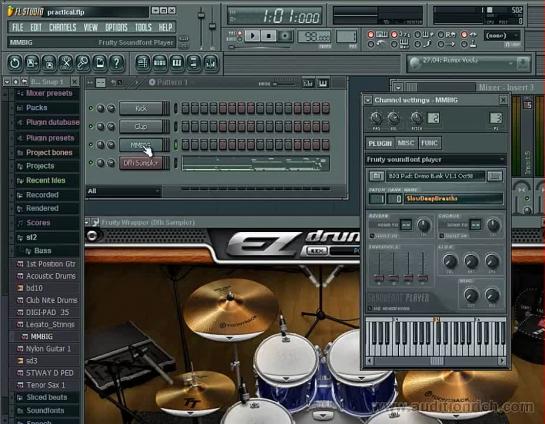Click the tempo display field
The image size is (545, 424).
tap(314, 36)
